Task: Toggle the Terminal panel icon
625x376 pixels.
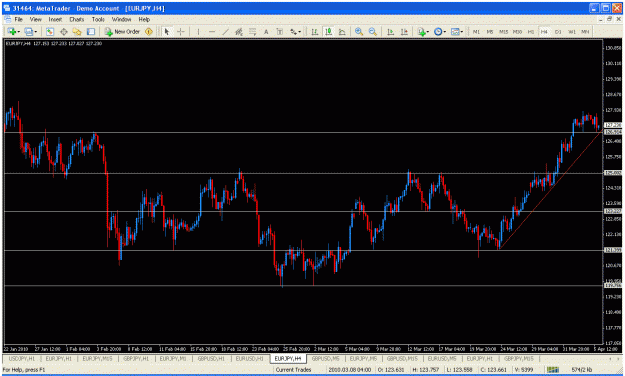Action: [x=91, y=31]
